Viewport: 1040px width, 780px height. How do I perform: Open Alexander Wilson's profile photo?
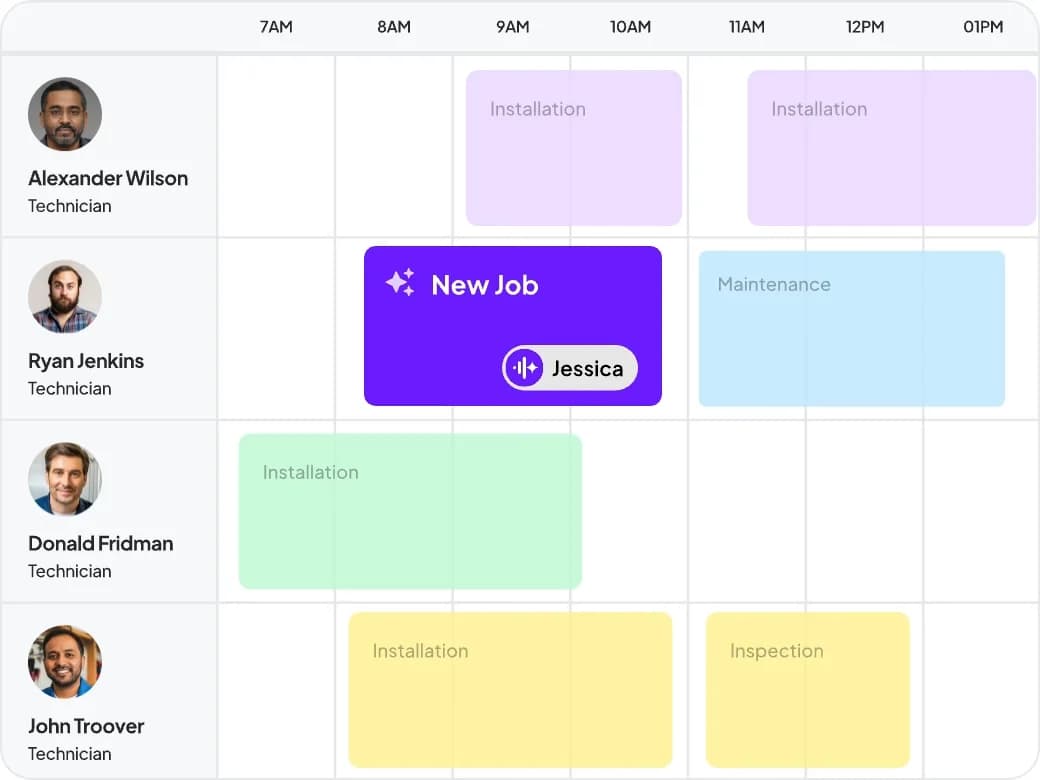tap(65, 114)
